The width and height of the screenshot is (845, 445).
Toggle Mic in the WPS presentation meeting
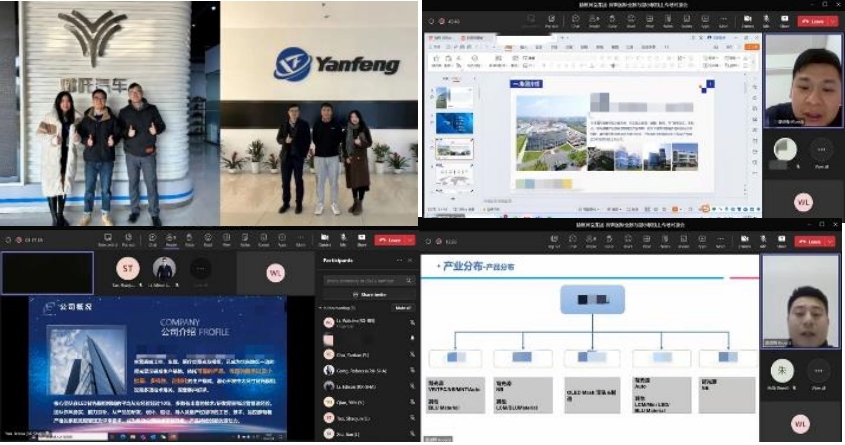click(766, 22)
